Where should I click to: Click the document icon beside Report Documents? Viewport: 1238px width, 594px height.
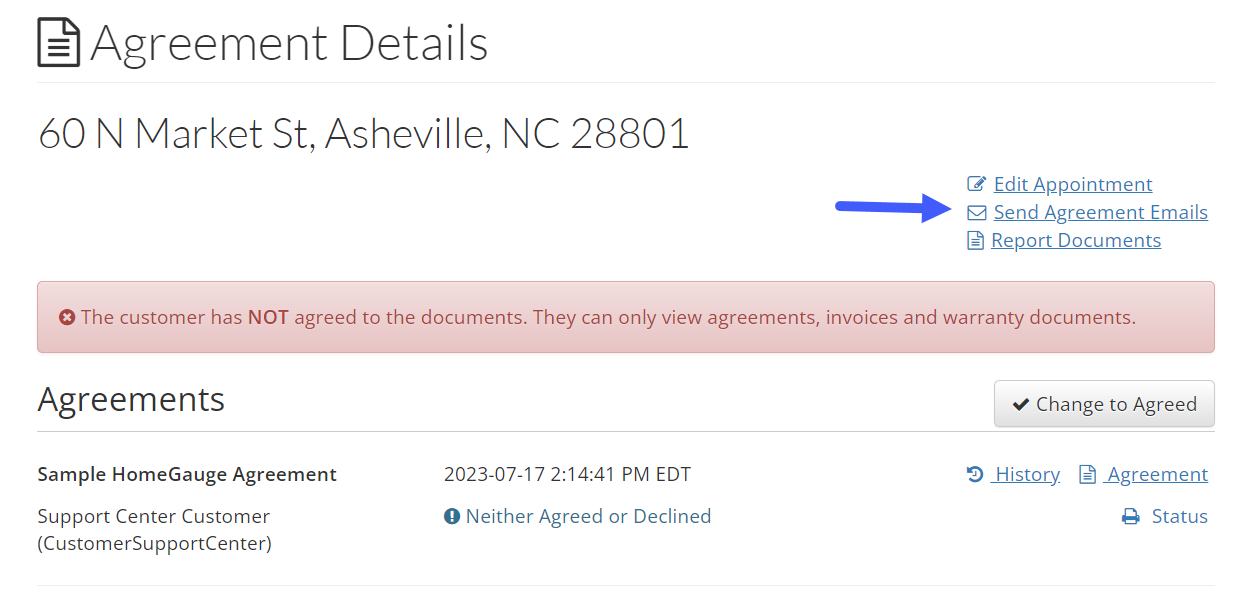click(975, 240)
